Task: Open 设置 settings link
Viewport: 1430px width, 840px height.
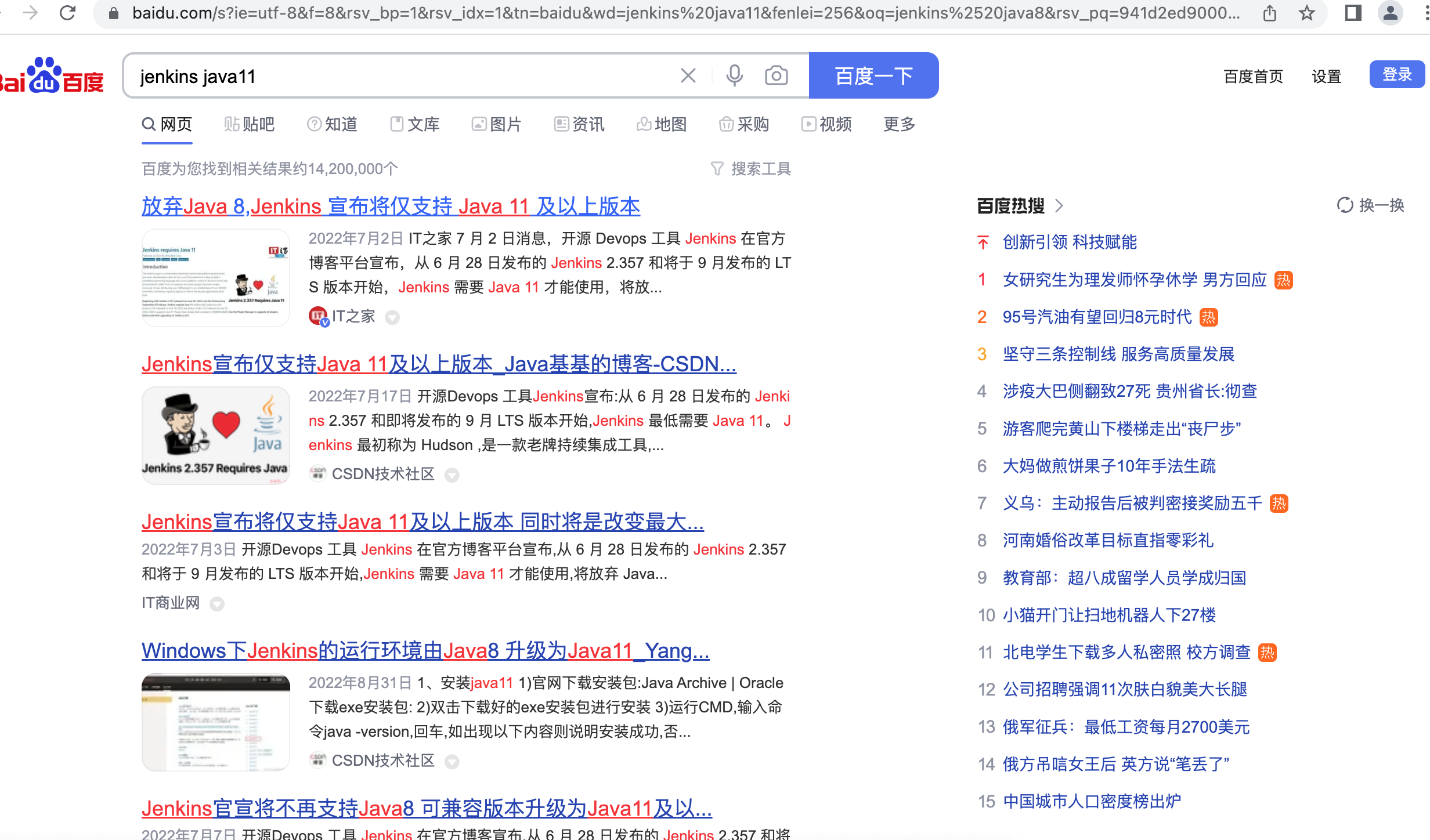Action: click(x=1327, y=76)
